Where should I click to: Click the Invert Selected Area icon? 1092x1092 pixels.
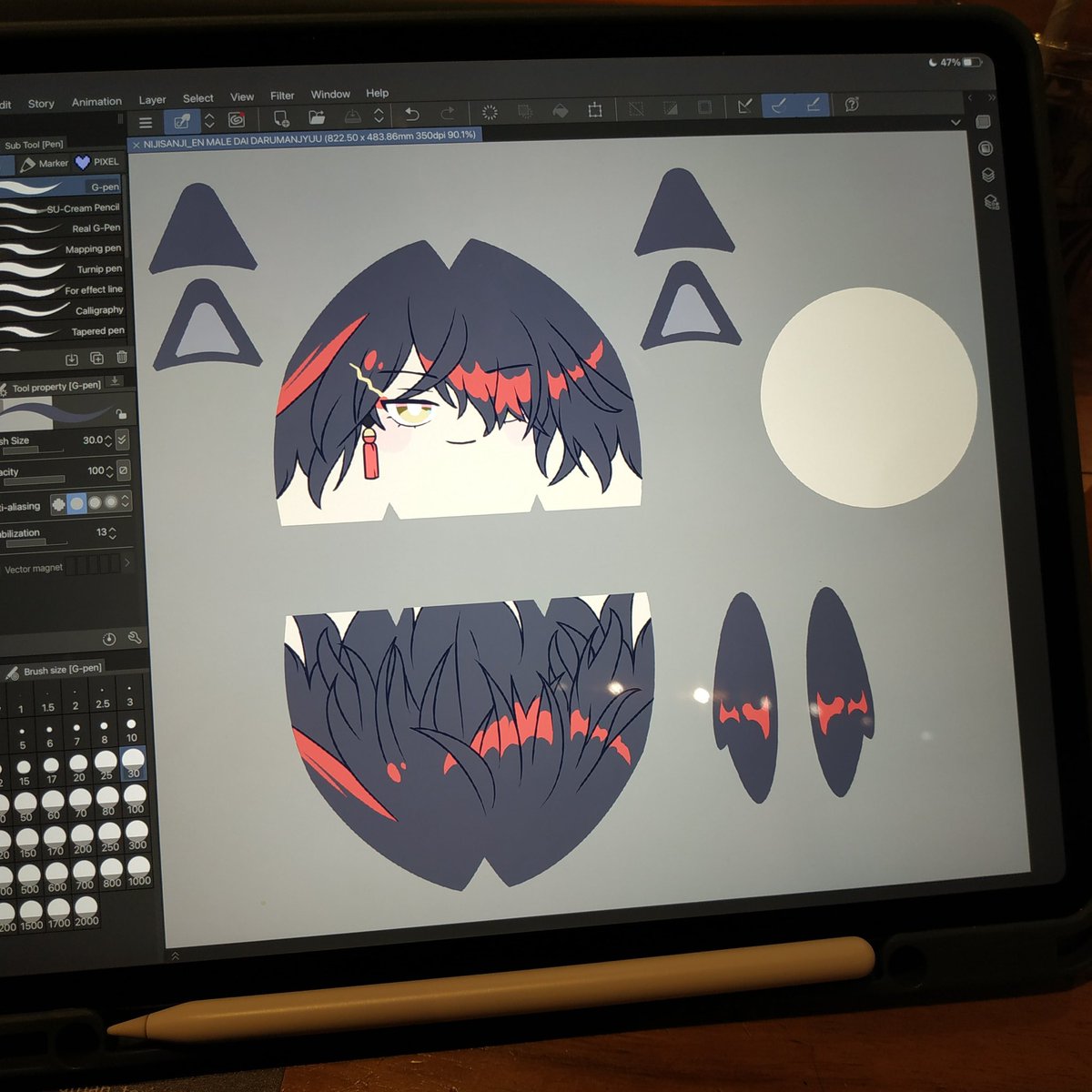pos(671,108)
